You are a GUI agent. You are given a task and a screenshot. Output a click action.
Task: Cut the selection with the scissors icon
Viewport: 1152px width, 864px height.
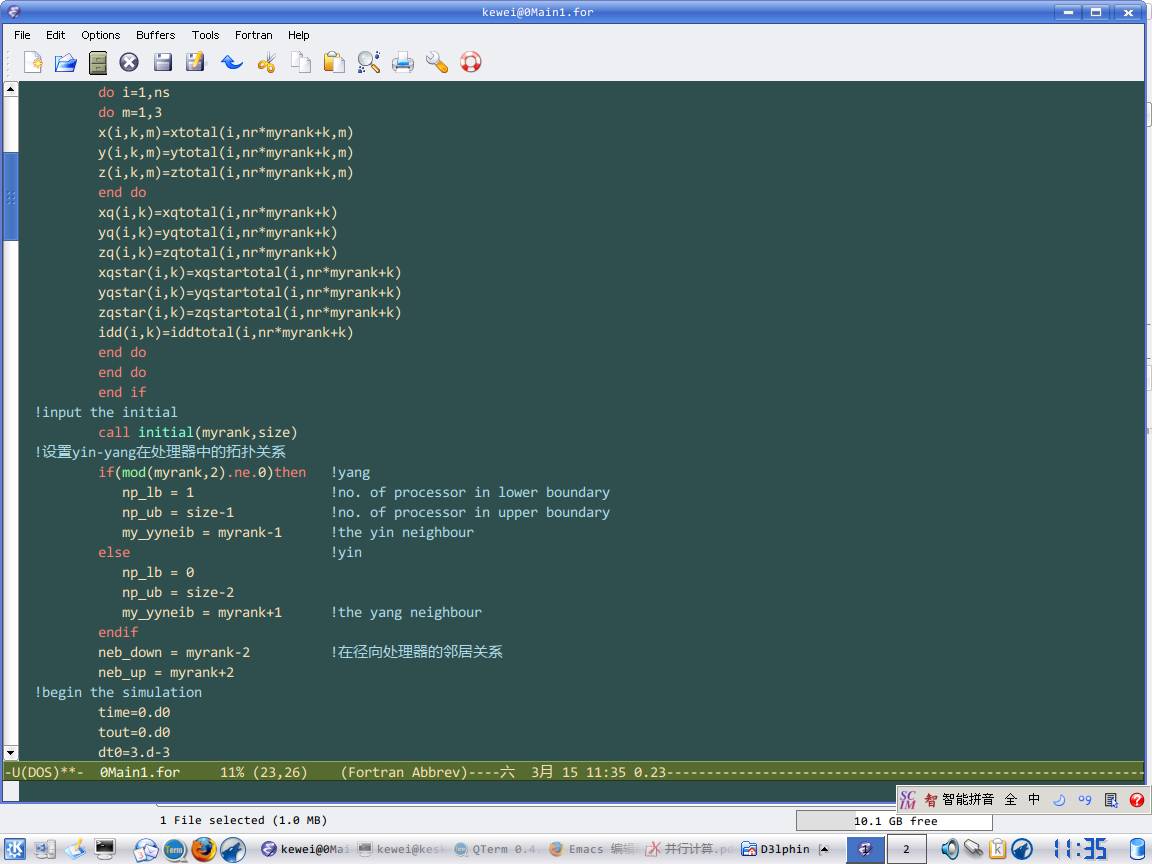click(x=267, y=62)
